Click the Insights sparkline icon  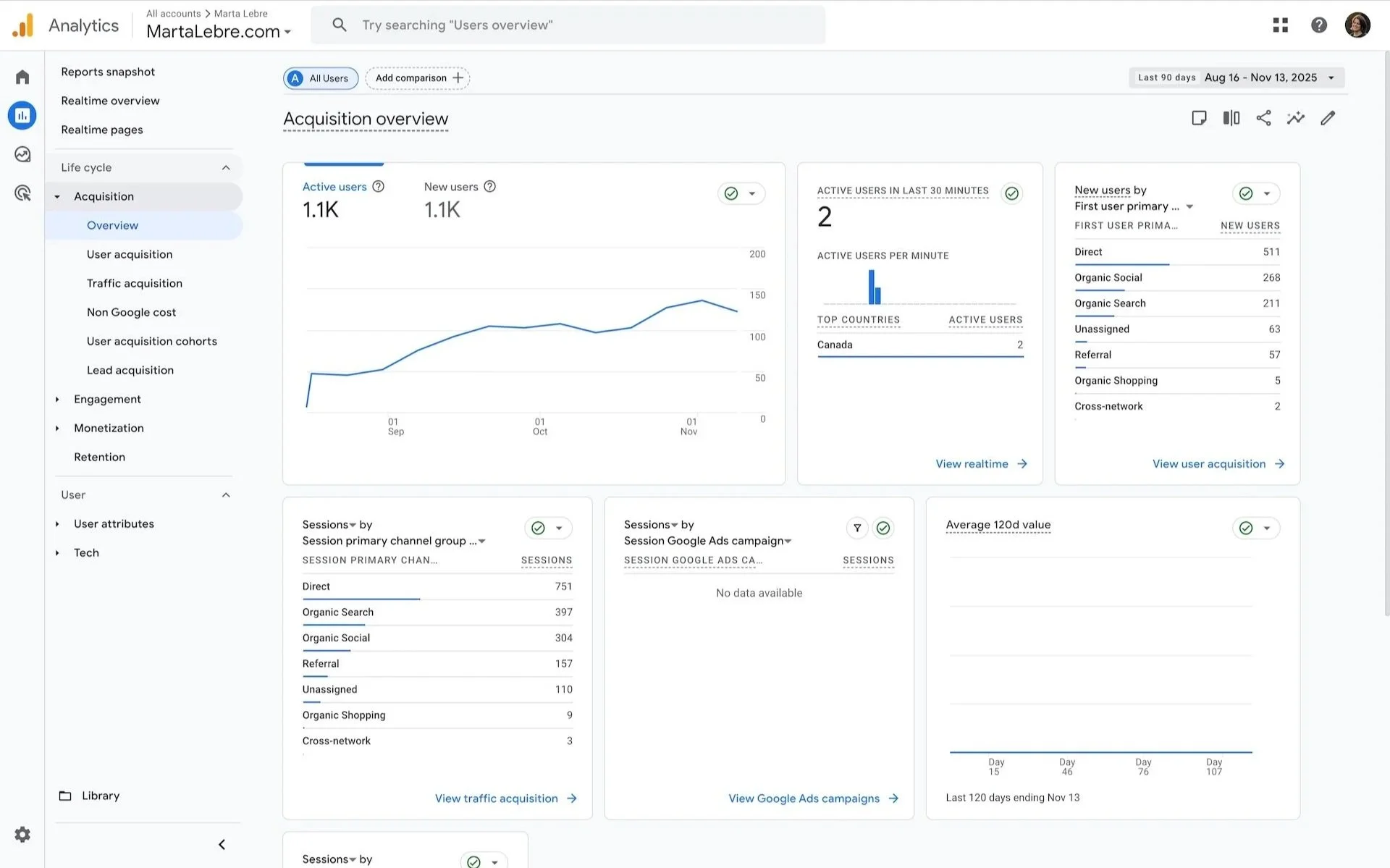coord(1295,118)
